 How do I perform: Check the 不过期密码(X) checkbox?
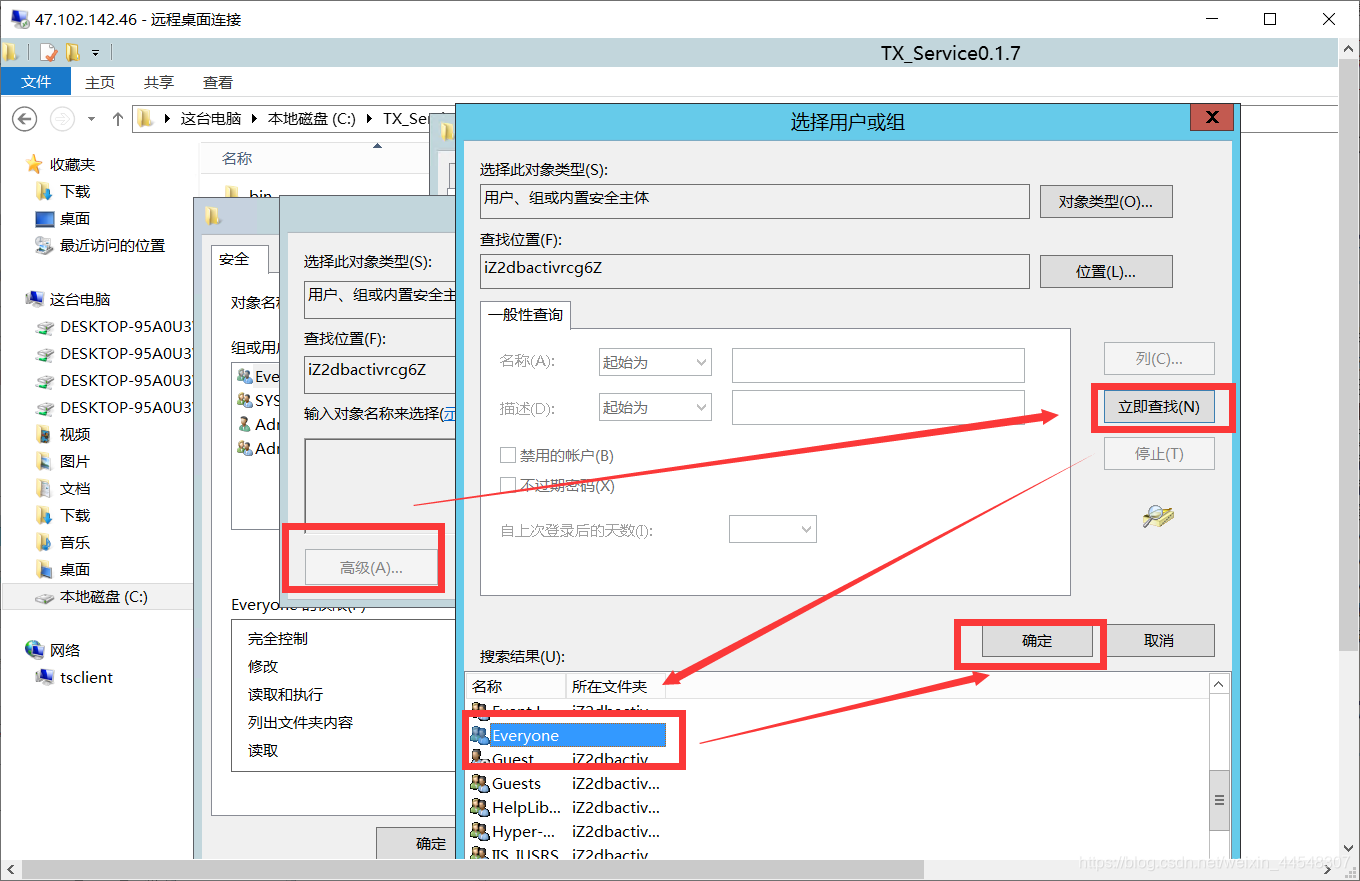507,485
